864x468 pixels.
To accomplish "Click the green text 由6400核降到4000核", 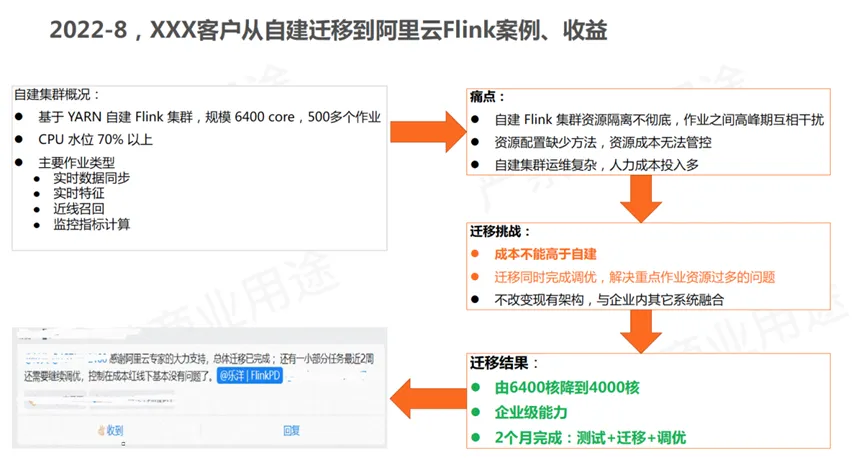I will click(567, 388).
